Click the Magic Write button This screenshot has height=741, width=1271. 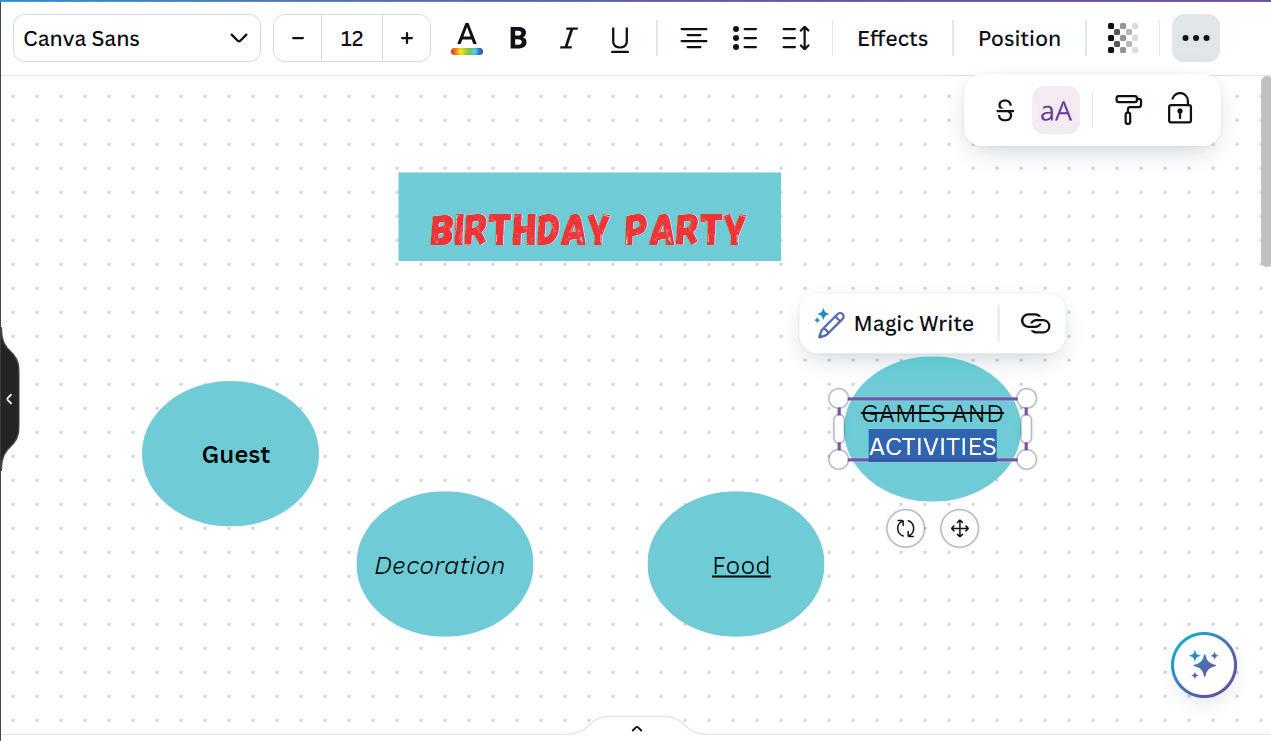(894, 323)
